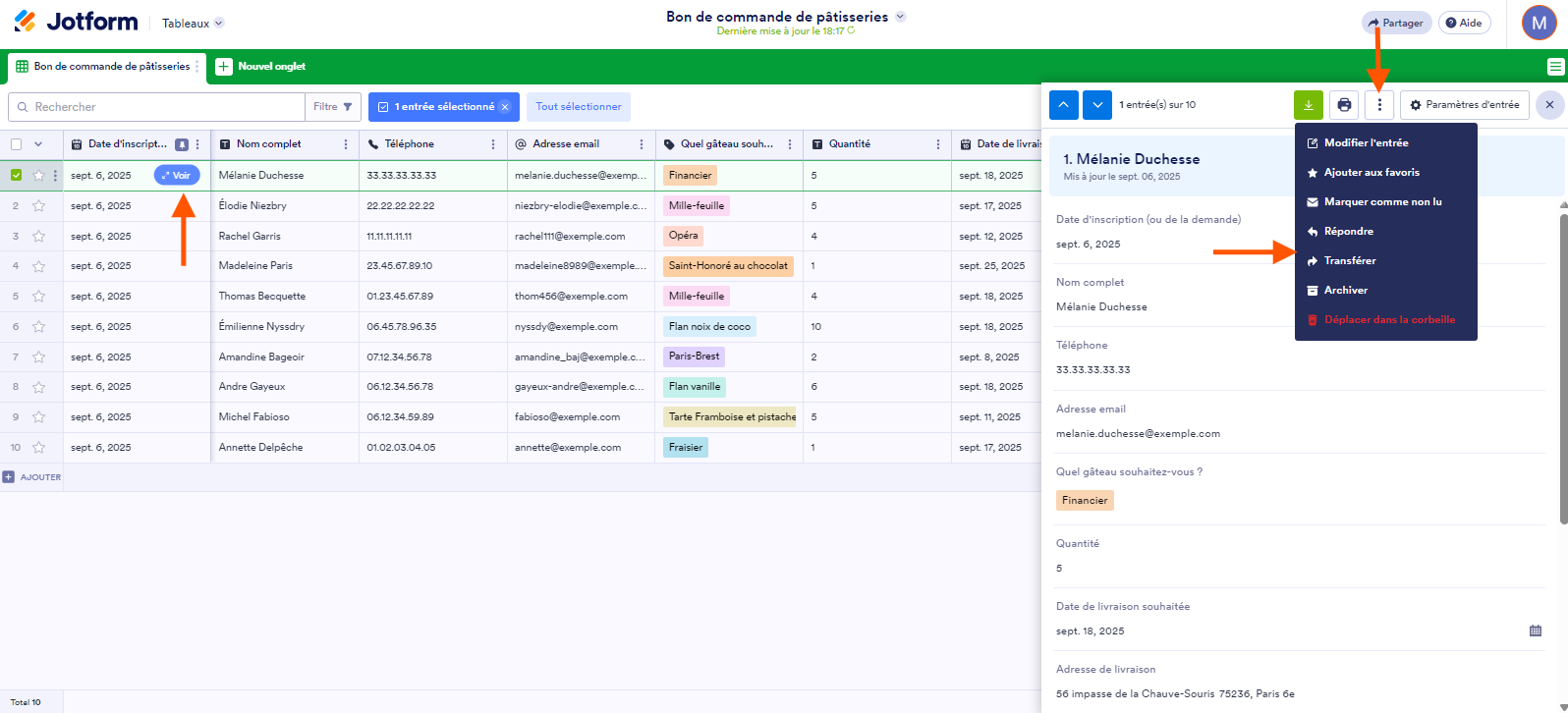Viewport: 1568px width, 713px height.
Task: Select Archiver in the entry menu
Action: tap(1345, 291)
